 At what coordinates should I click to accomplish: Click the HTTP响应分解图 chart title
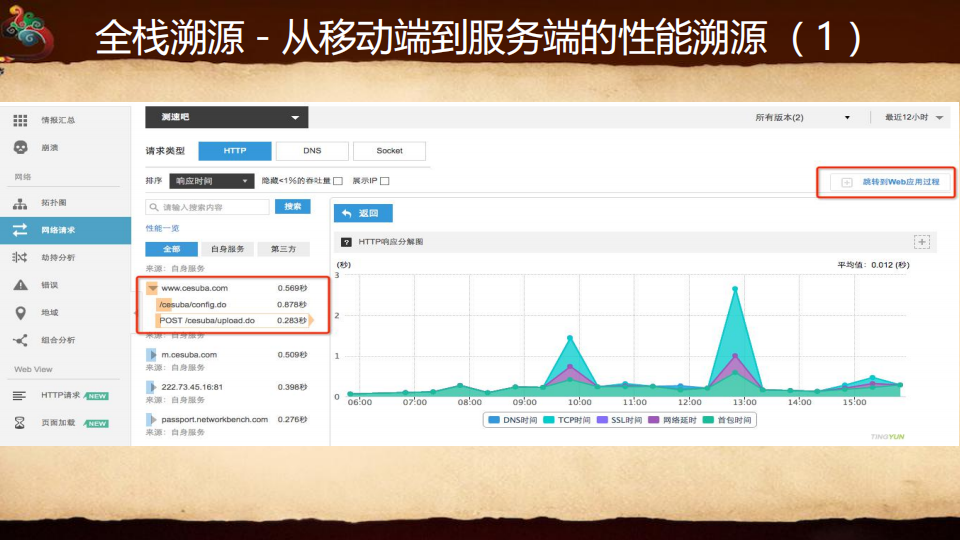click(x=391, y=242)
